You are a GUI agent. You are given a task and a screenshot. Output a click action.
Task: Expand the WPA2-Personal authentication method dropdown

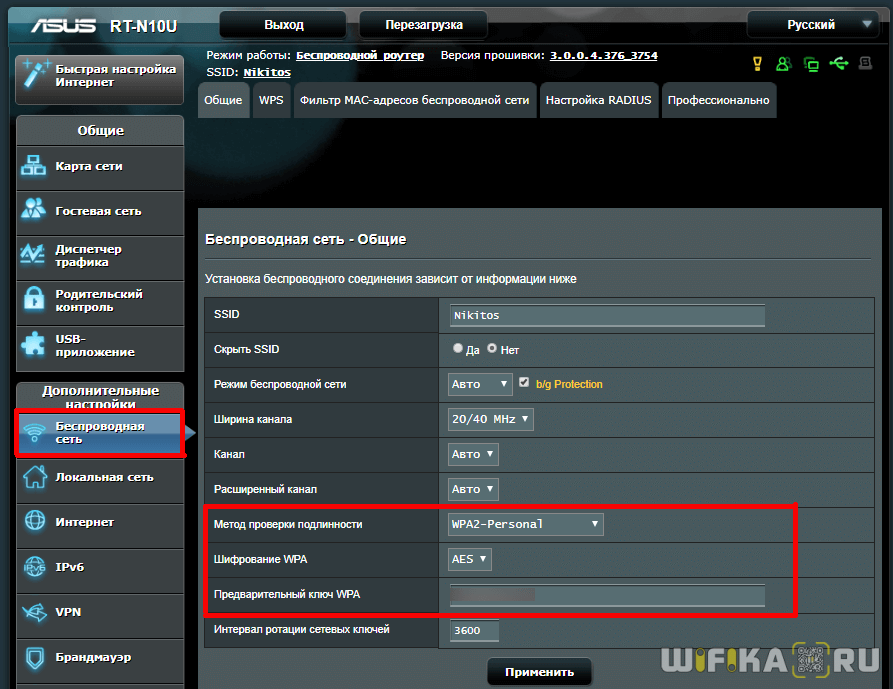(526, 524)
